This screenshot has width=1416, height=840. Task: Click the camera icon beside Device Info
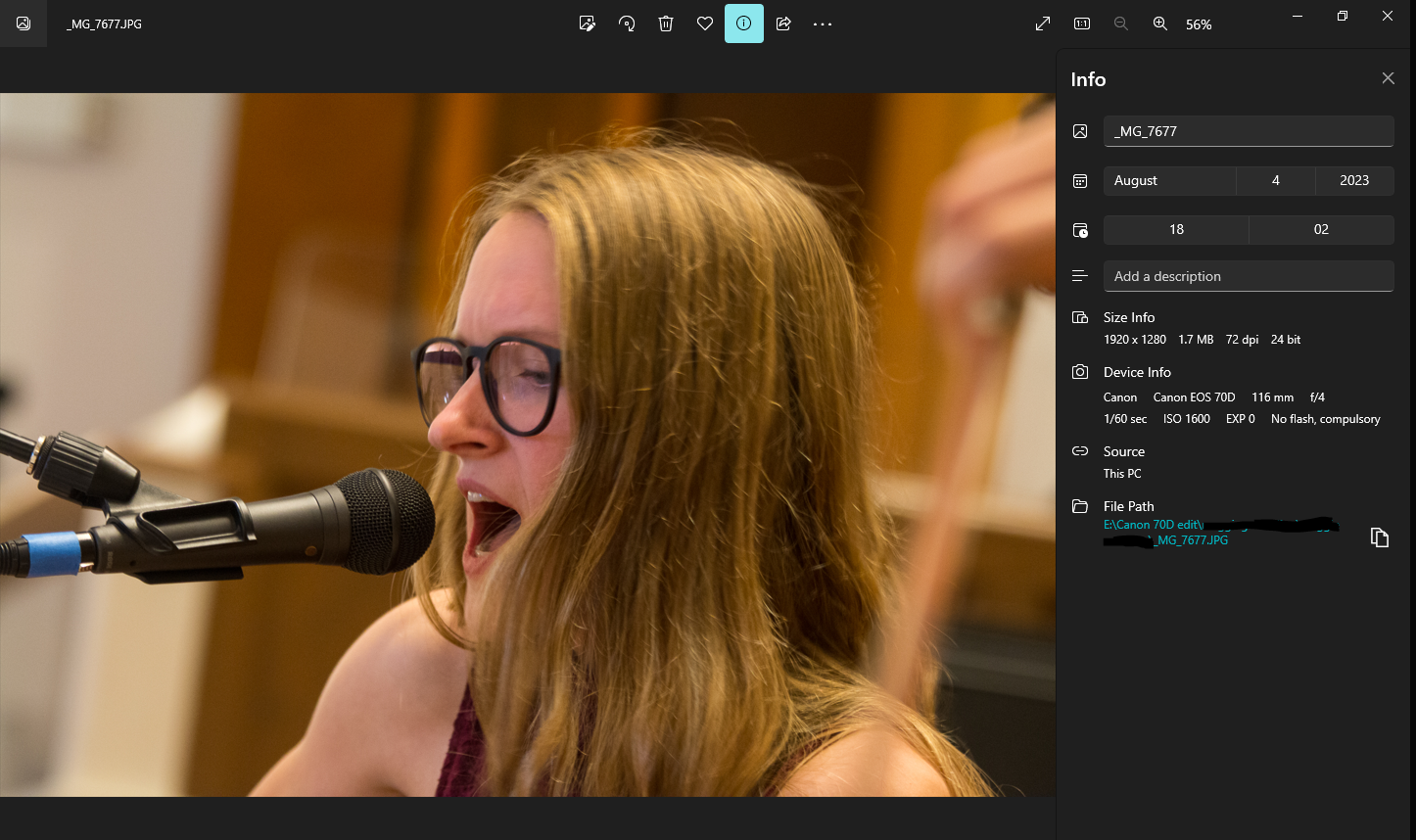1080,372
